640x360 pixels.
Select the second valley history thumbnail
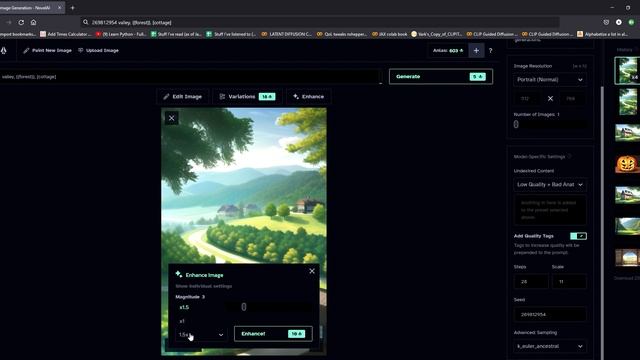point(628,102)
